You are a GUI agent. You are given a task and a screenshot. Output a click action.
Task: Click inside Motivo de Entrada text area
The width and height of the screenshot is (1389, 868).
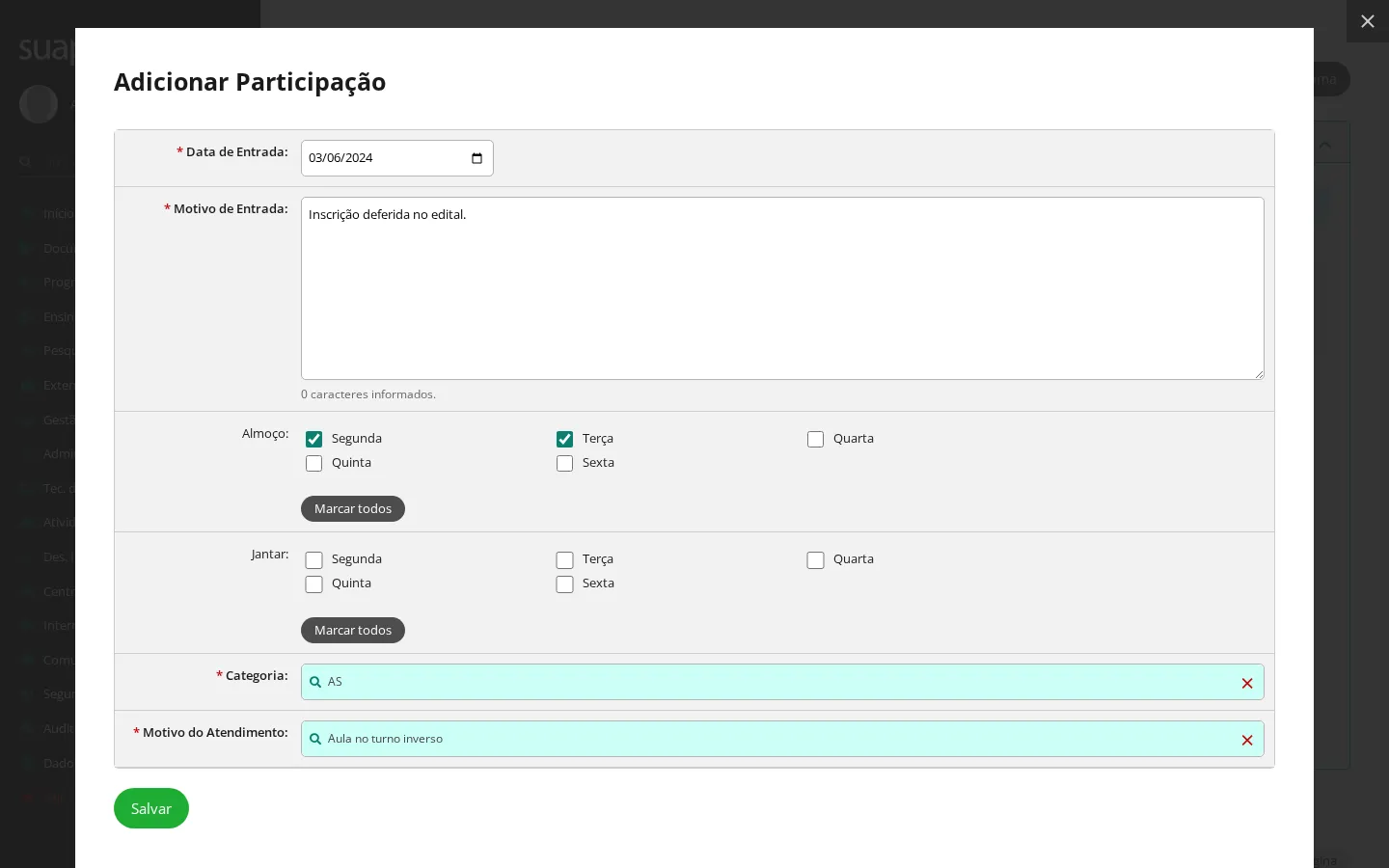782,288
